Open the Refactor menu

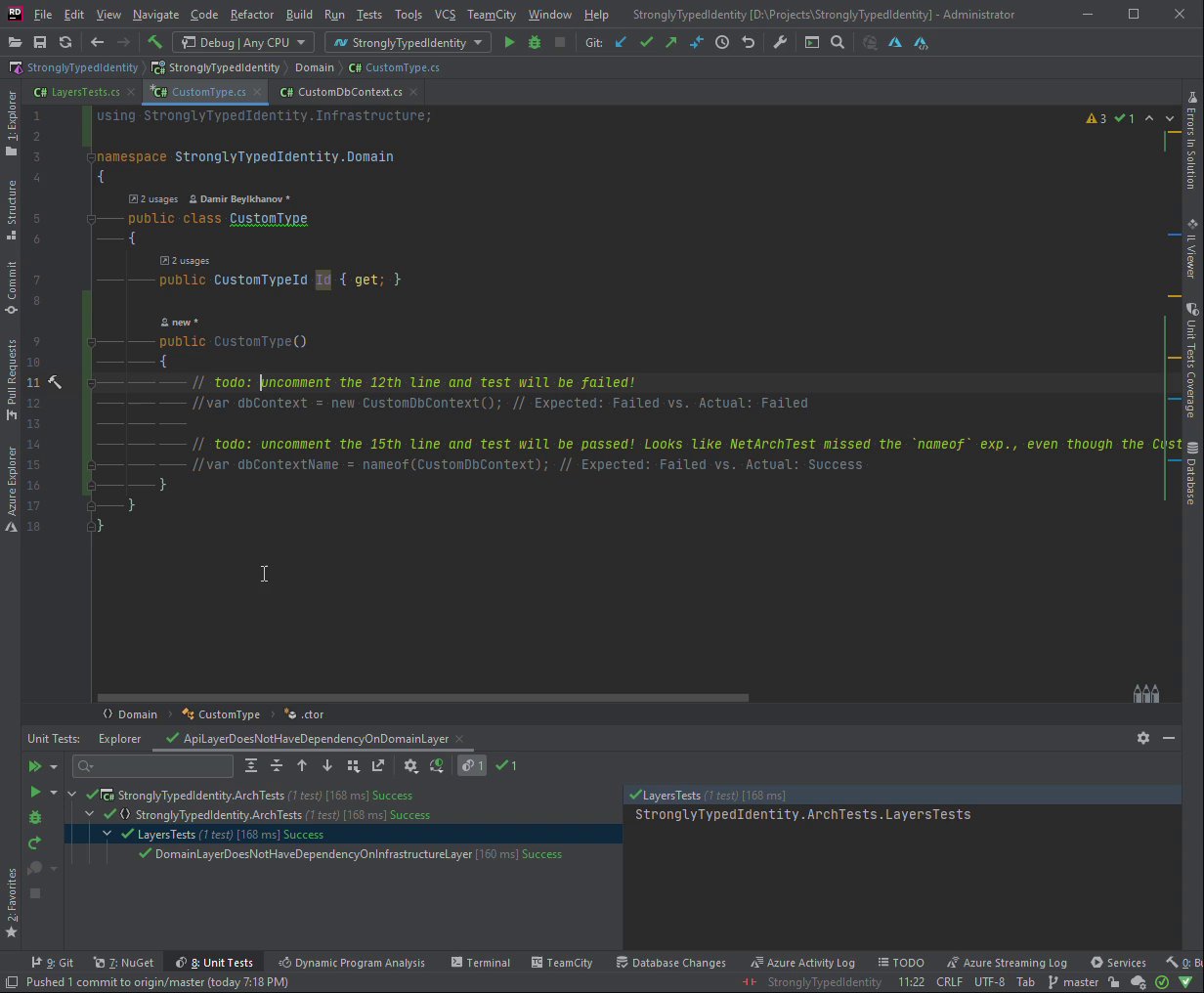pos(252,14)
